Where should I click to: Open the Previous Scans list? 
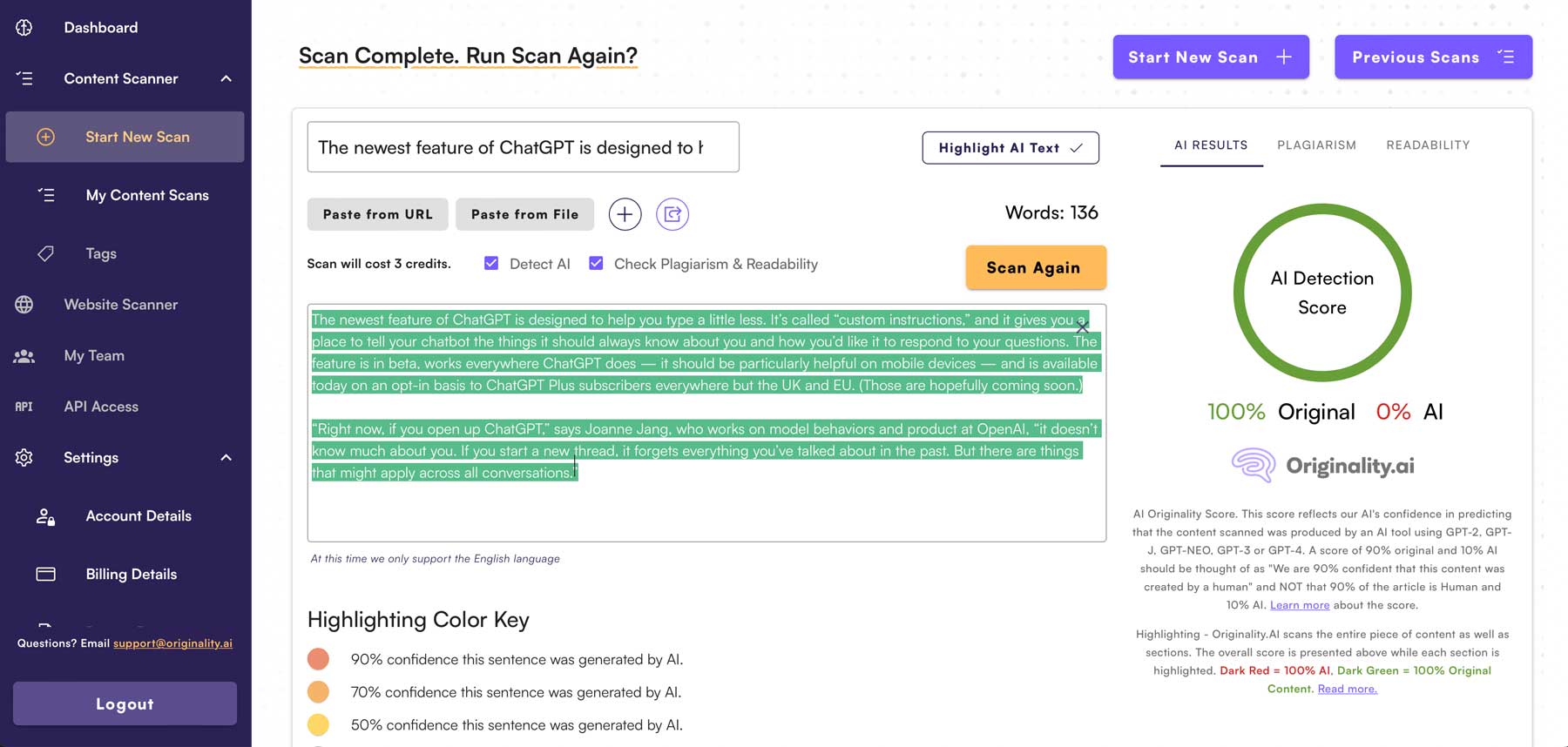point(1432,57)
